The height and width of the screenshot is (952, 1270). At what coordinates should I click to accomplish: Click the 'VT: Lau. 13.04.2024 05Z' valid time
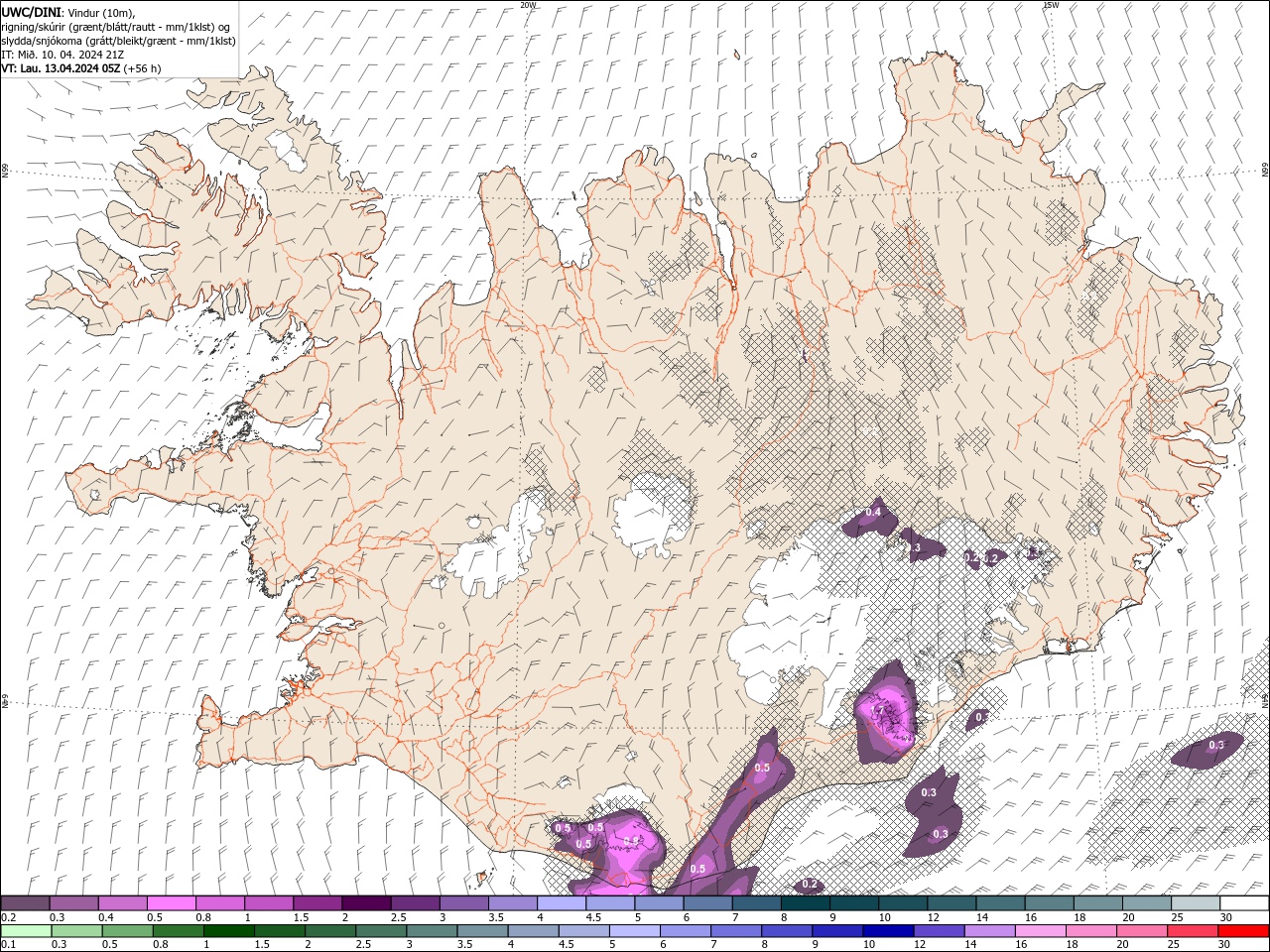tap(61, 68)
